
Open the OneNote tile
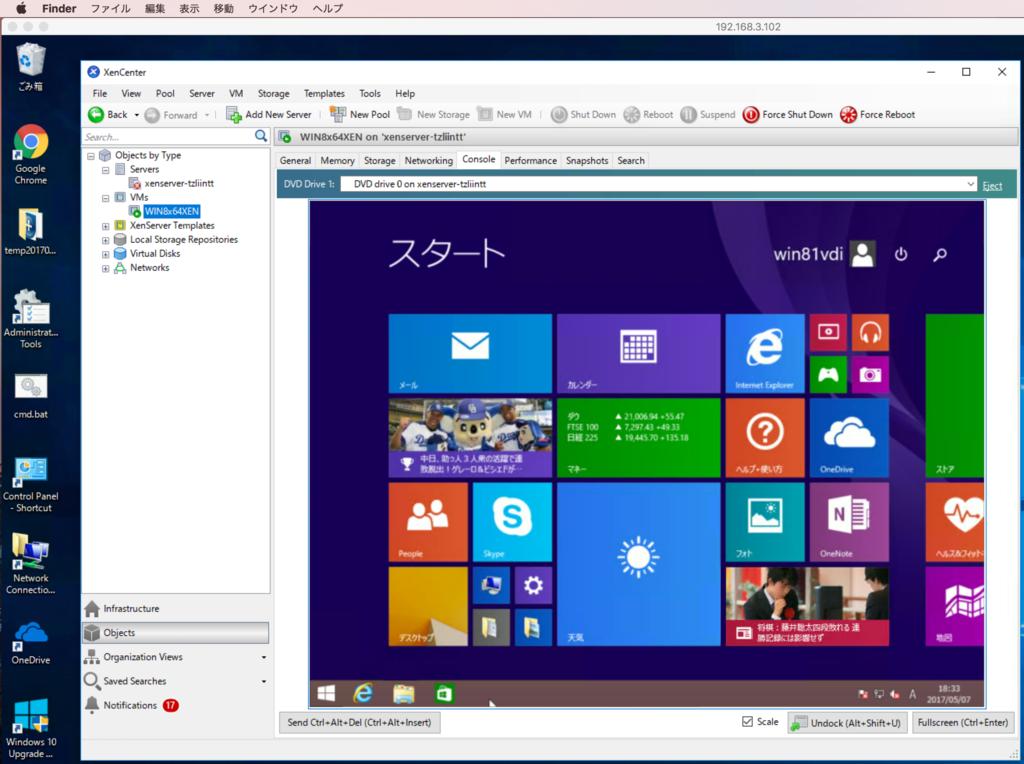click(x=849, y=522)
